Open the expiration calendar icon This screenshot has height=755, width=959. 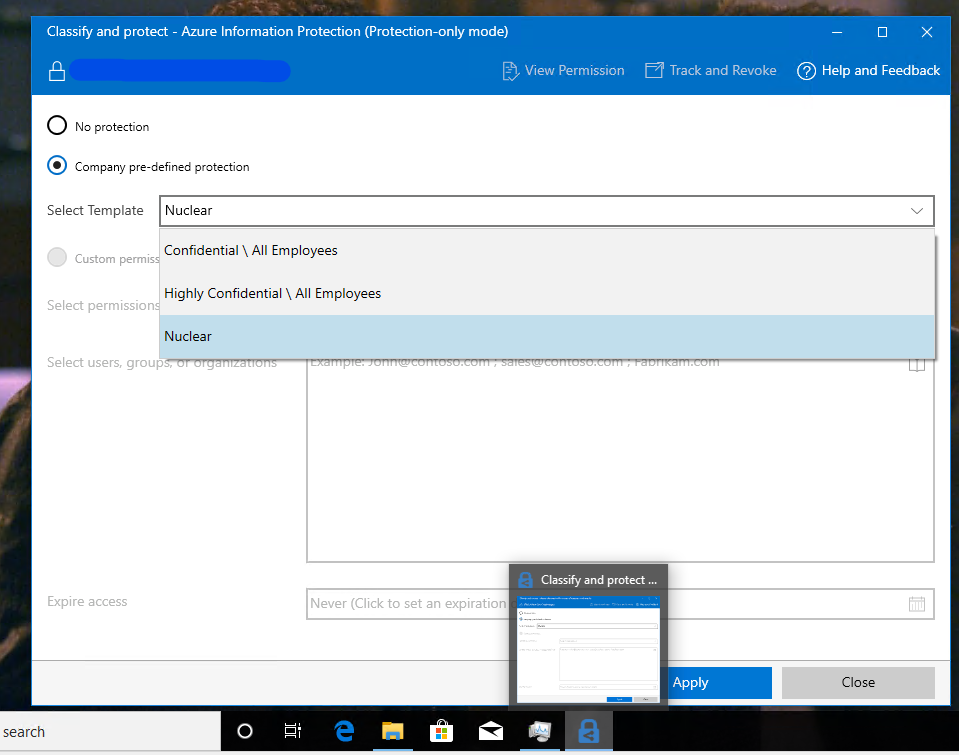click(916, 604)
